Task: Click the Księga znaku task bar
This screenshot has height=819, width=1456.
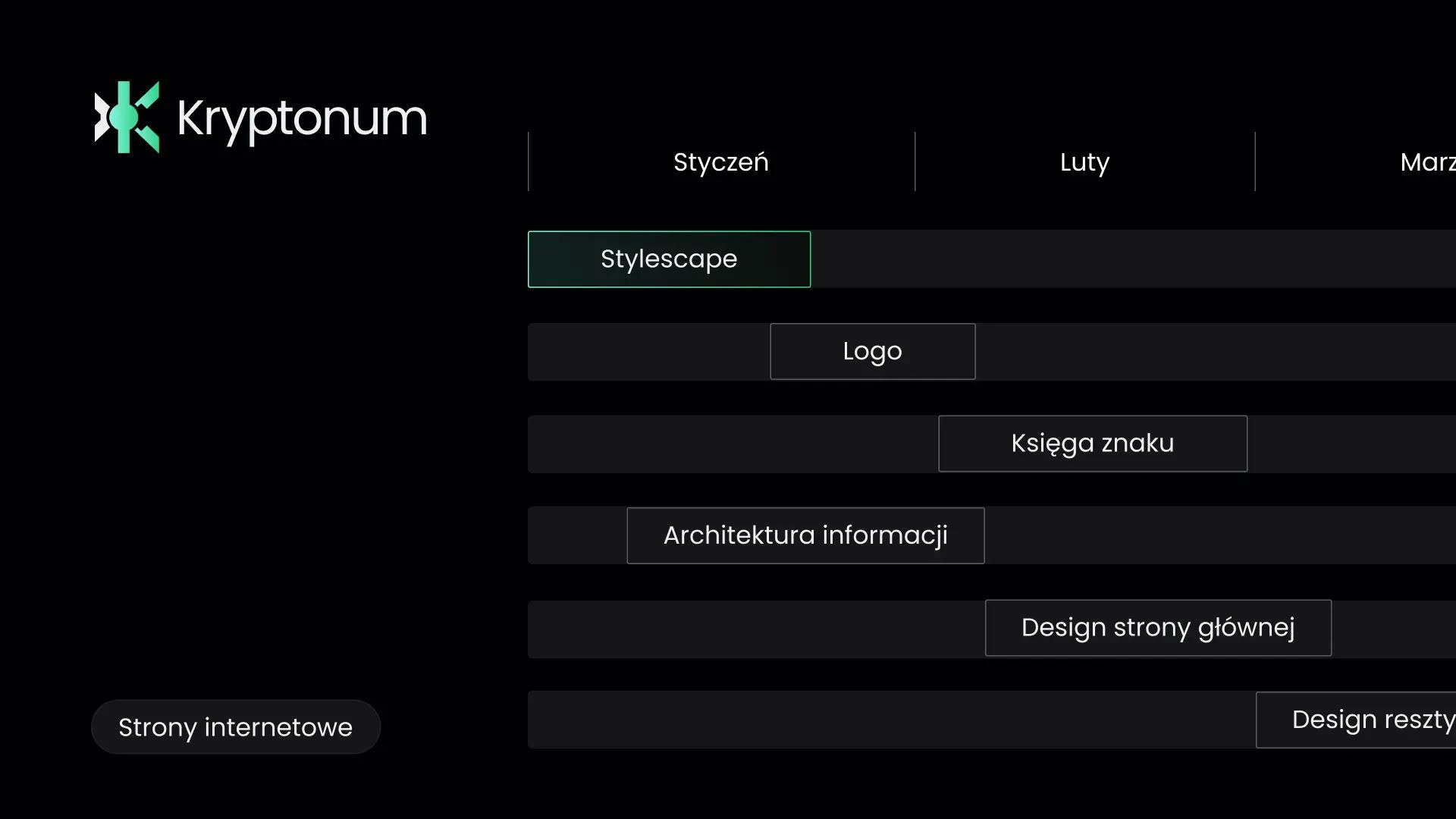Action: click(1092, 444)
